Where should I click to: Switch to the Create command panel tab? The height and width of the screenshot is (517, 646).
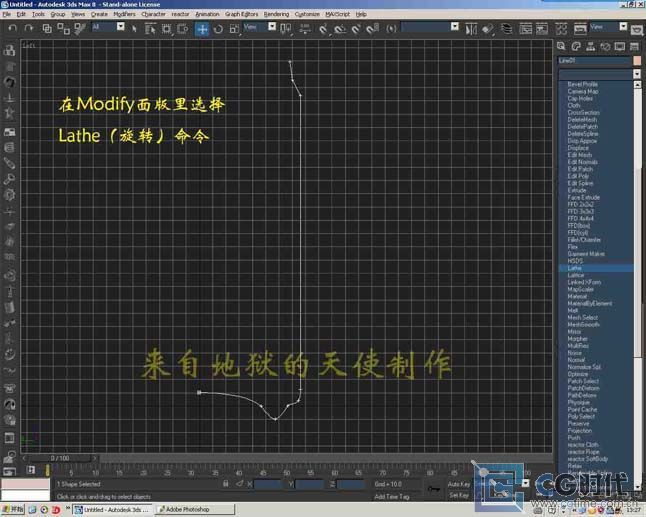coord(561,47)
